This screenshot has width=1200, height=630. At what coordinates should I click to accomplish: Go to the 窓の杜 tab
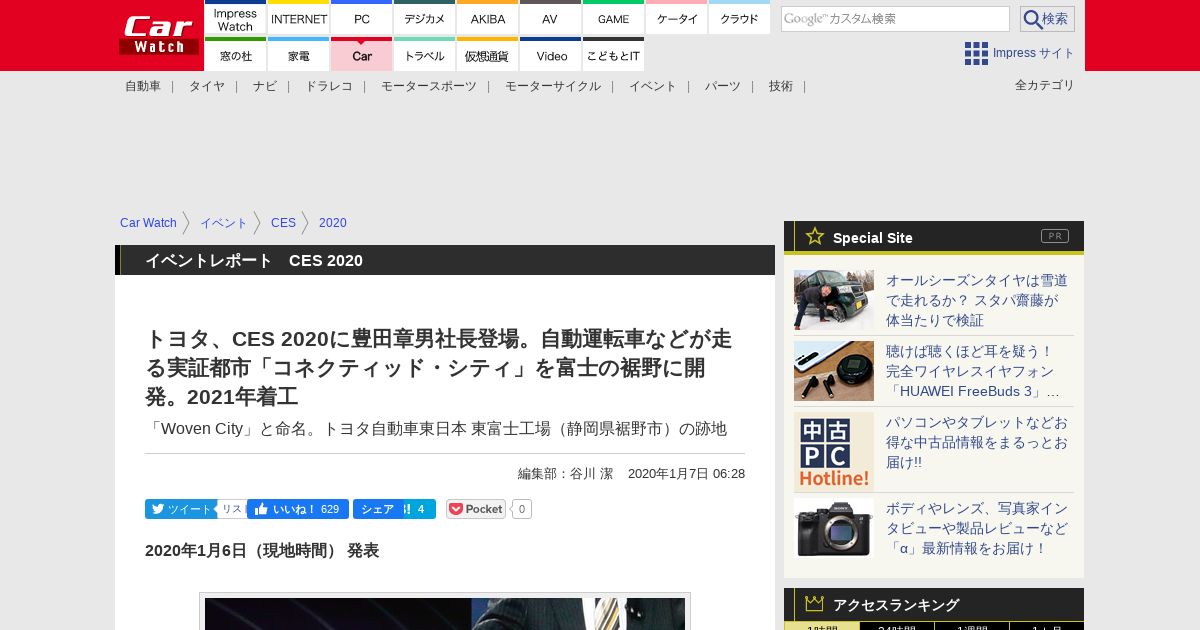pos(235,55)
